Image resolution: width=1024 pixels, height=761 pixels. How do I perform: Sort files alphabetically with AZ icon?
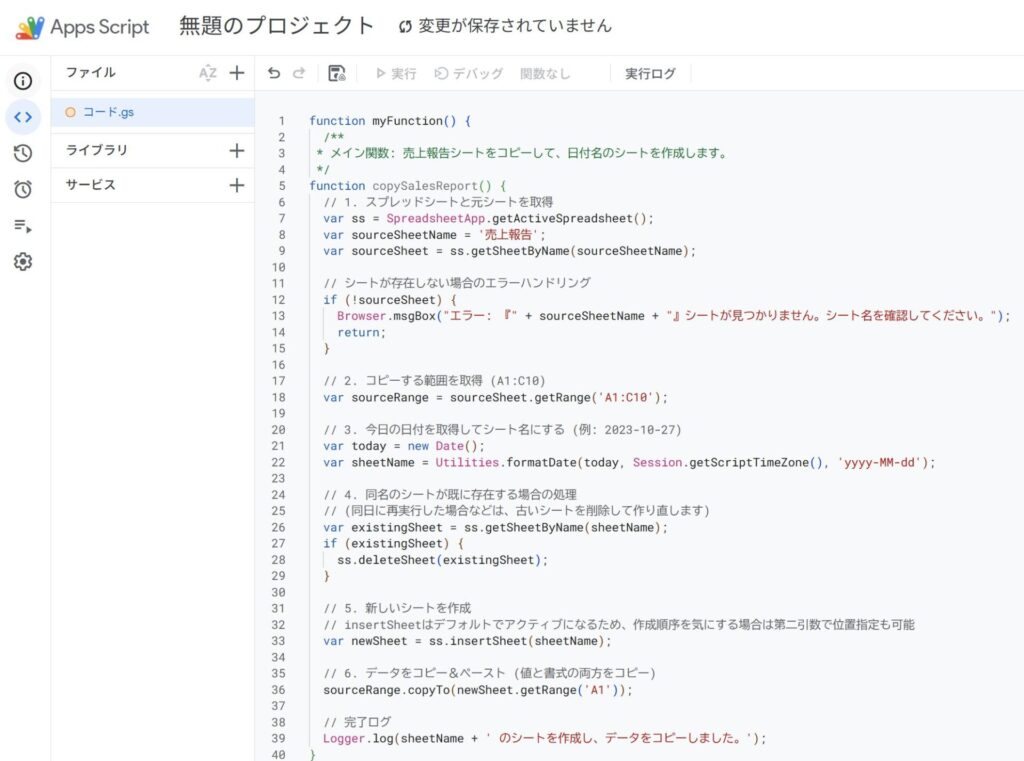(207, 73)
